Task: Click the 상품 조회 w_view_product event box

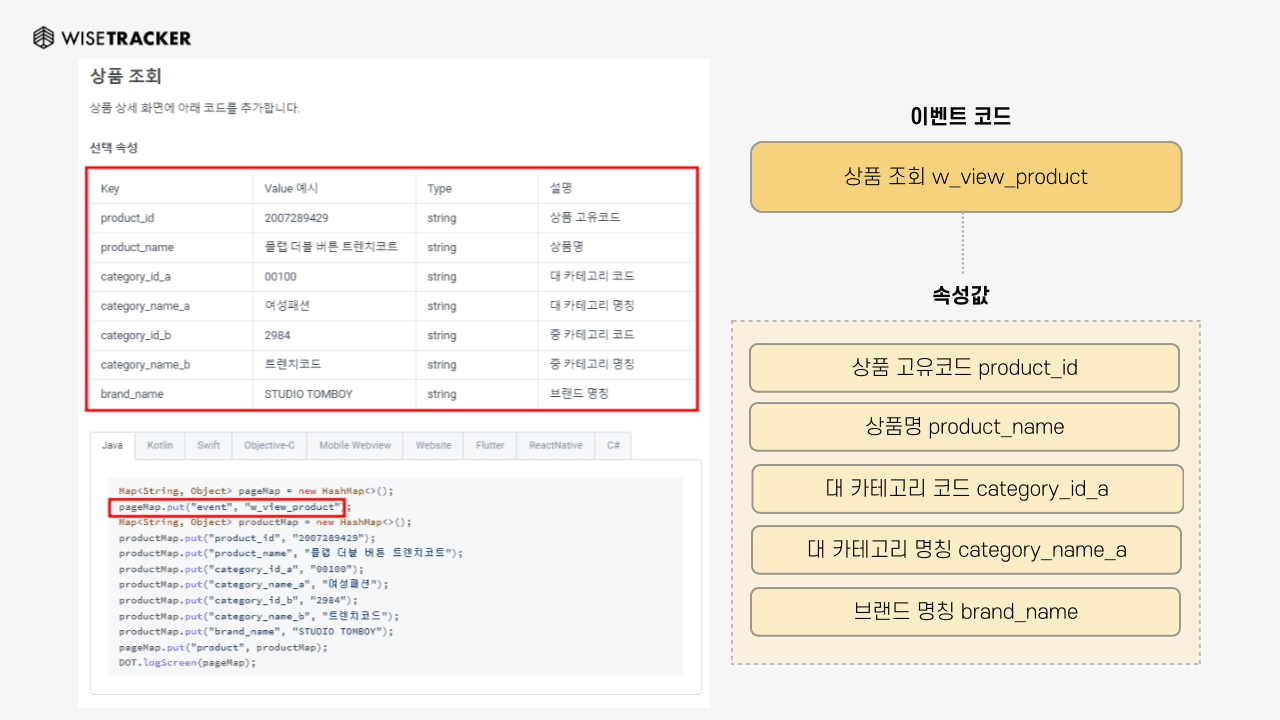Action: point(965,176)
